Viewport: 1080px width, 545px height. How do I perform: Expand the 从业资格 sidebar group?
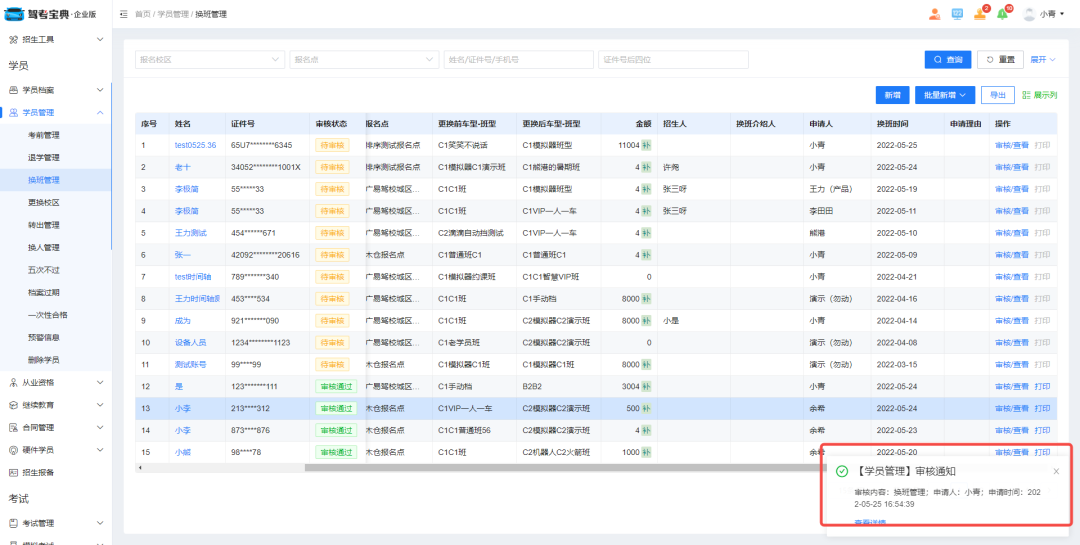[100, 382]
